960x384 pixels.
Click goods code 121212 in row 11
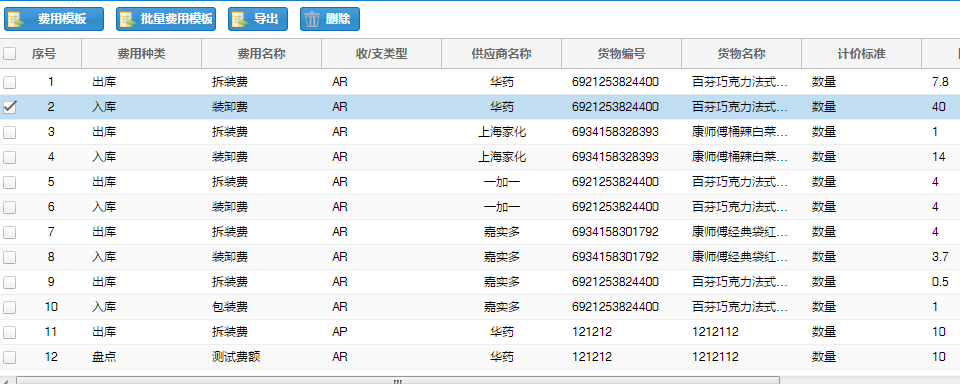[592, 332]
